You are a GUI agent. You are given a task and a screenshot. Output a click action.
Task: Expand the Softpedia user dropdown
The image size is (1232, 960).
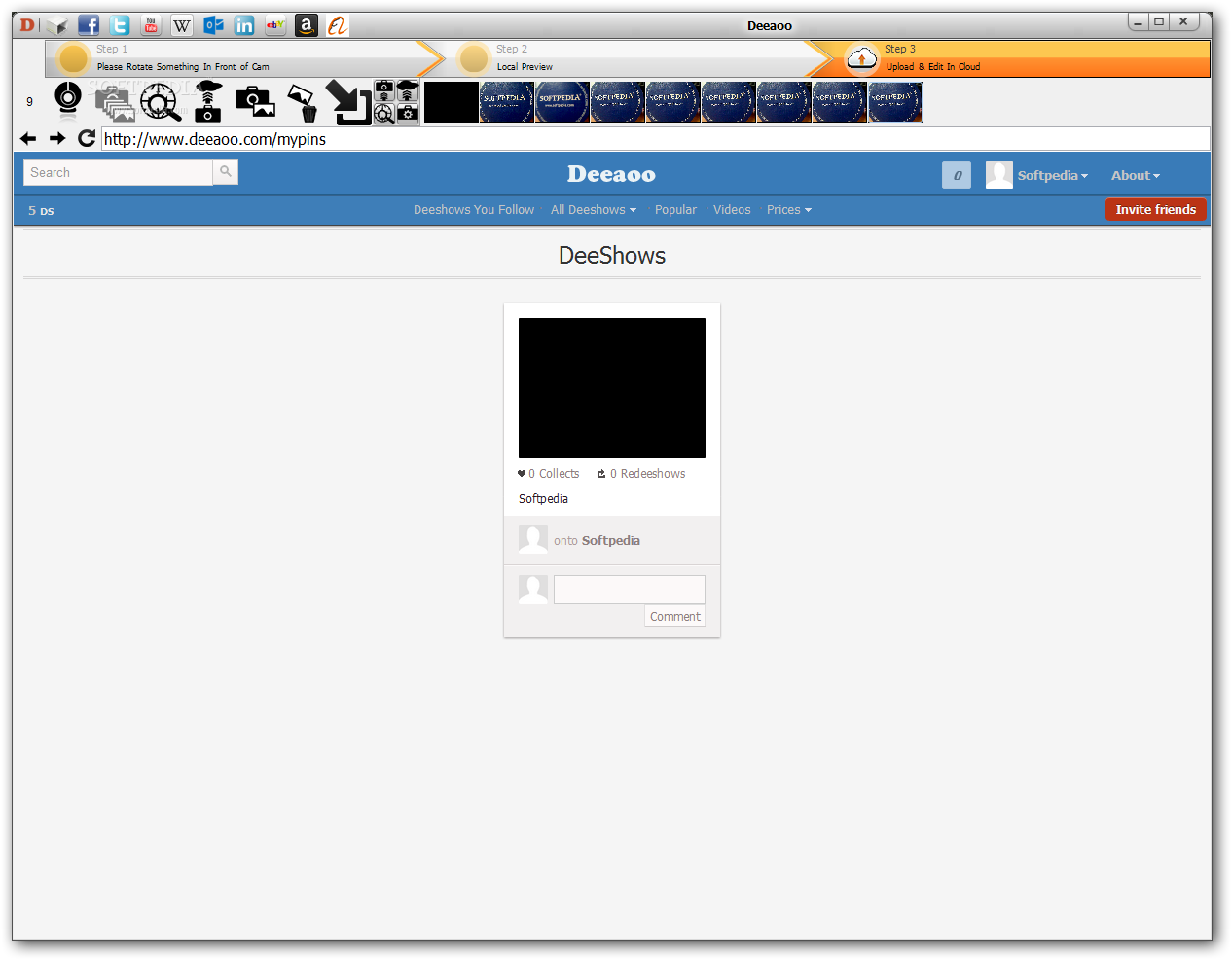point(1053,176)
